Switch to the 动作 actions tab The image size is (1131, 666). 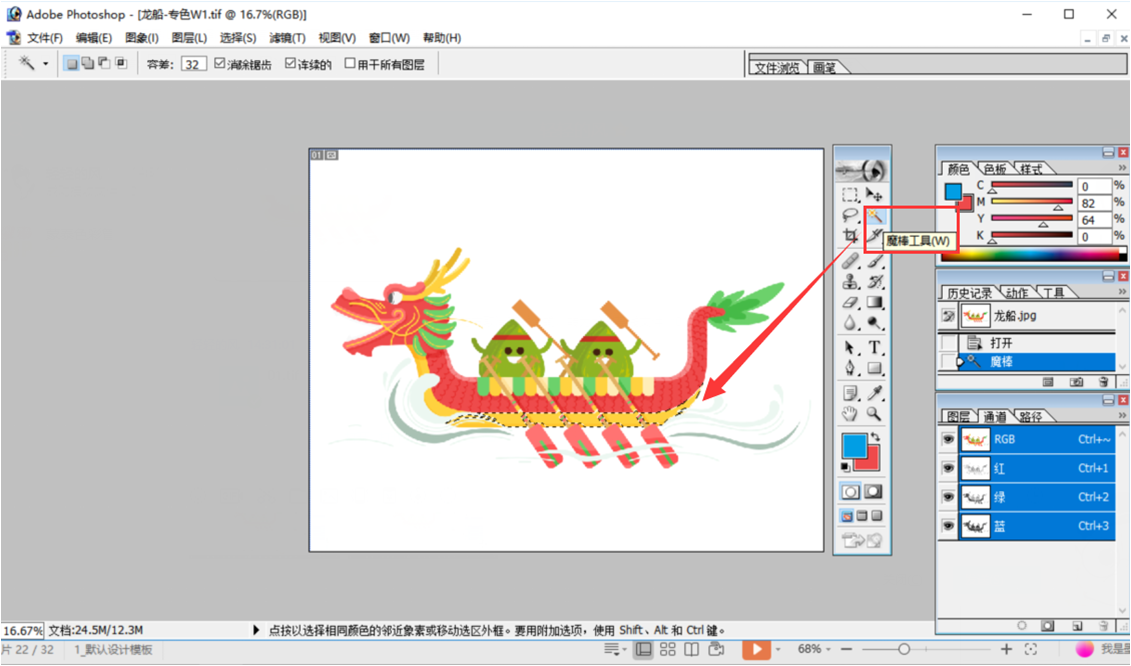(1017, 292)
